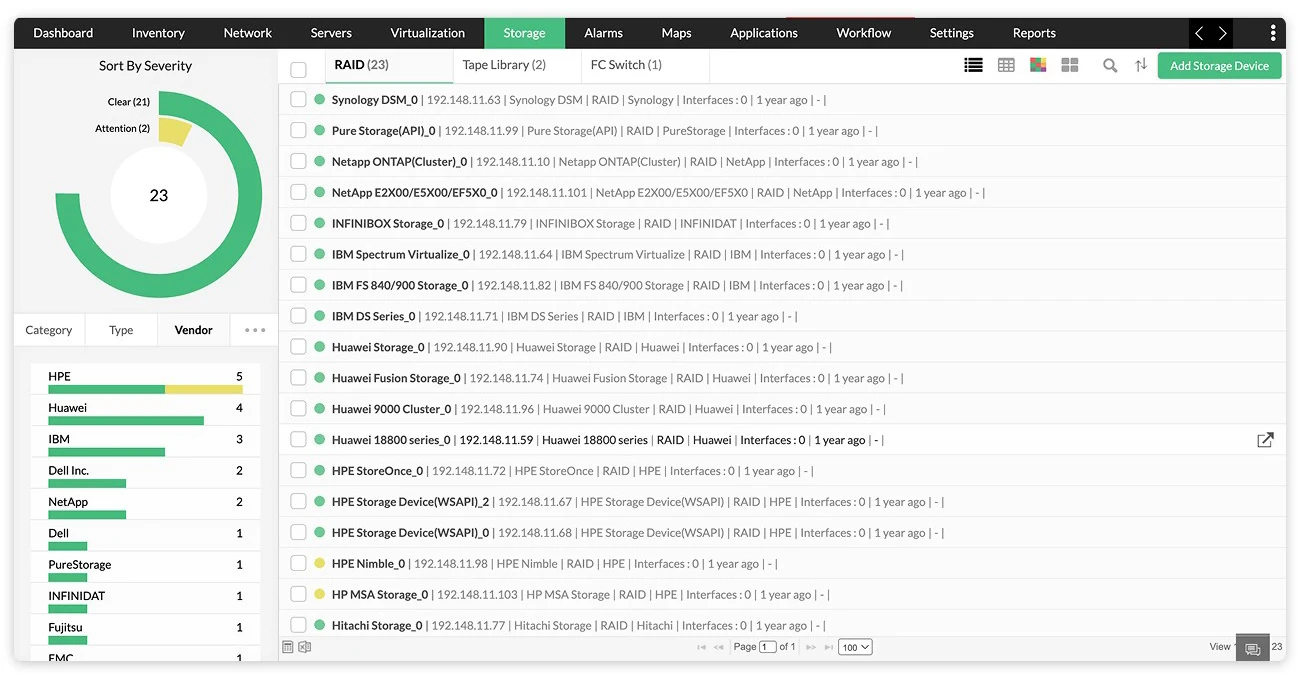This screenshot has width=1300, height=687.
Task: Expand more filter options ellipsis
Action: point(255,330)
